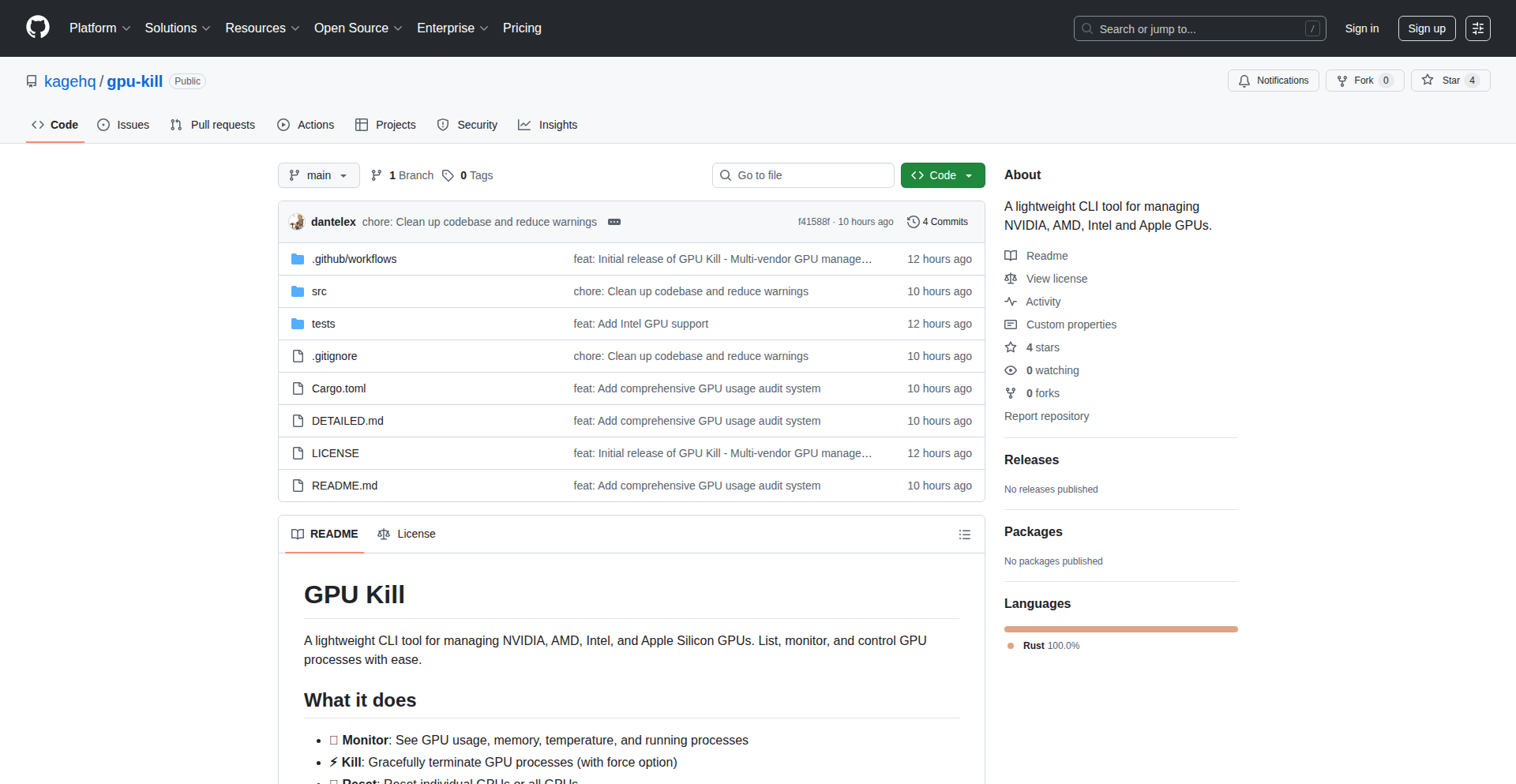The width and height of the screenshot is (1516, 784).
Task: Select the README tab in file viewer
Action: (325, 535)
